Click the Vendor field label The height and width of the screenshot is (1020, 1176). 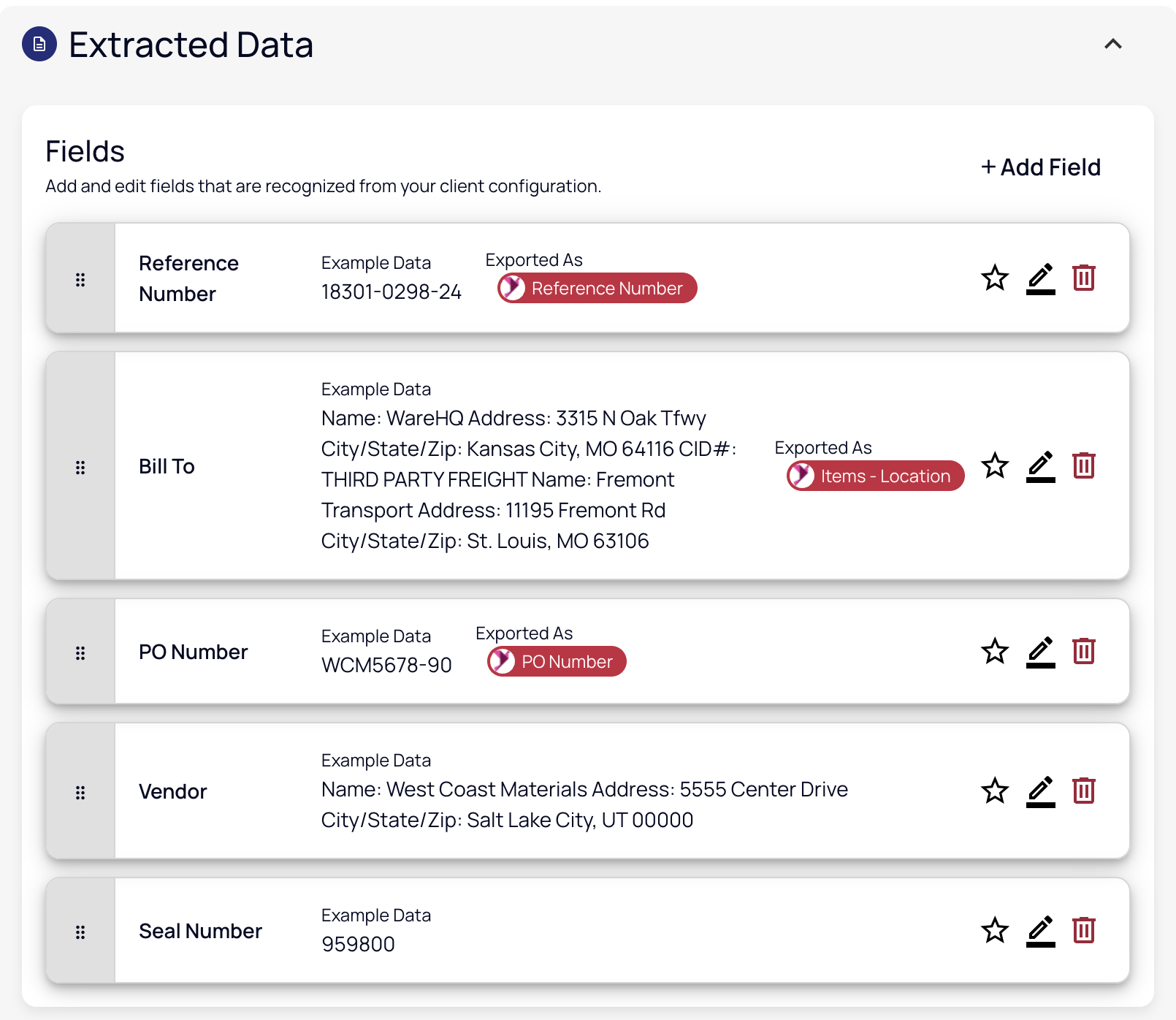pos(173,791)
